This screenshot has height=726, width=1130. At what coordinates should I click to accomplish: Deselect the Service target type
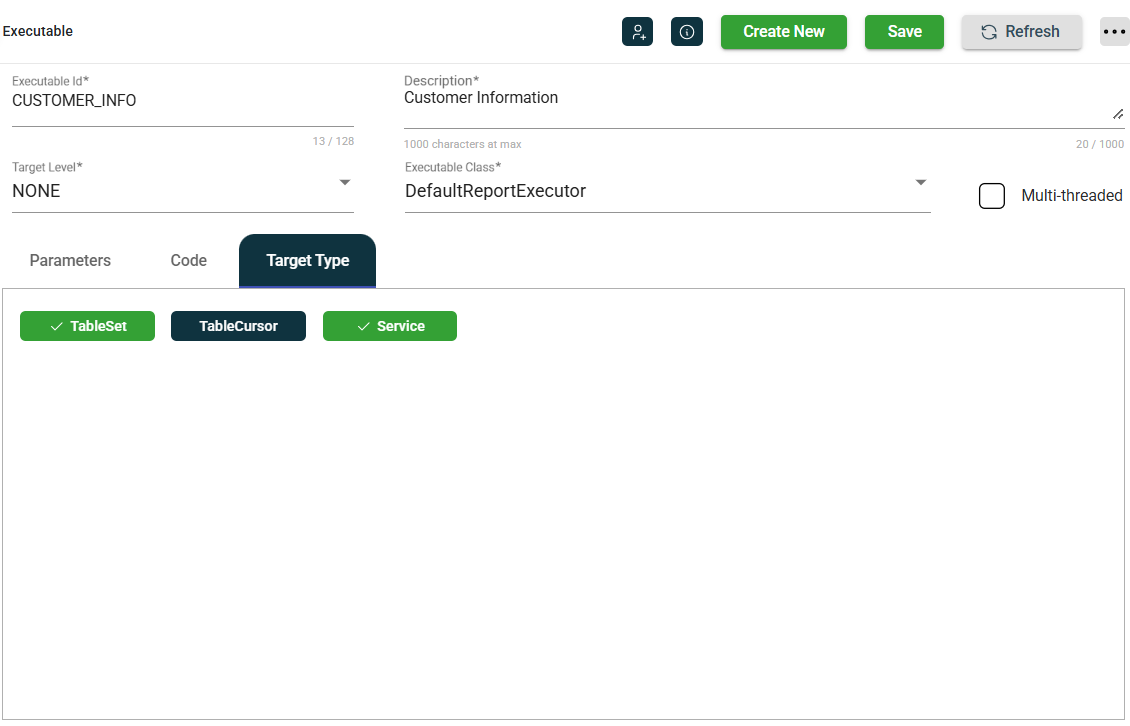(x=390, y=326)
